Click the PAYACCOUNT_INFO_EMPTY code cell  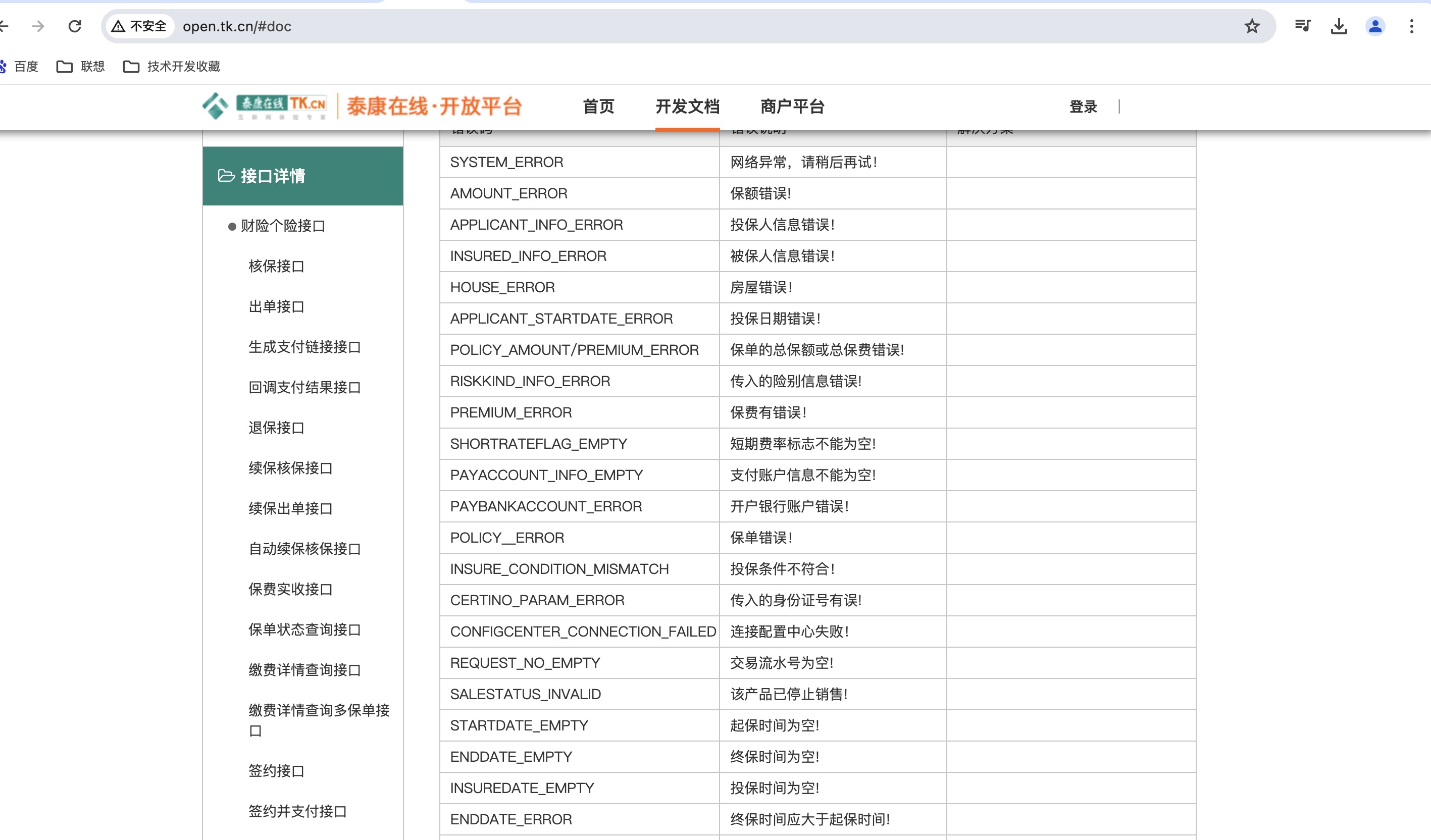pos(579,475)
